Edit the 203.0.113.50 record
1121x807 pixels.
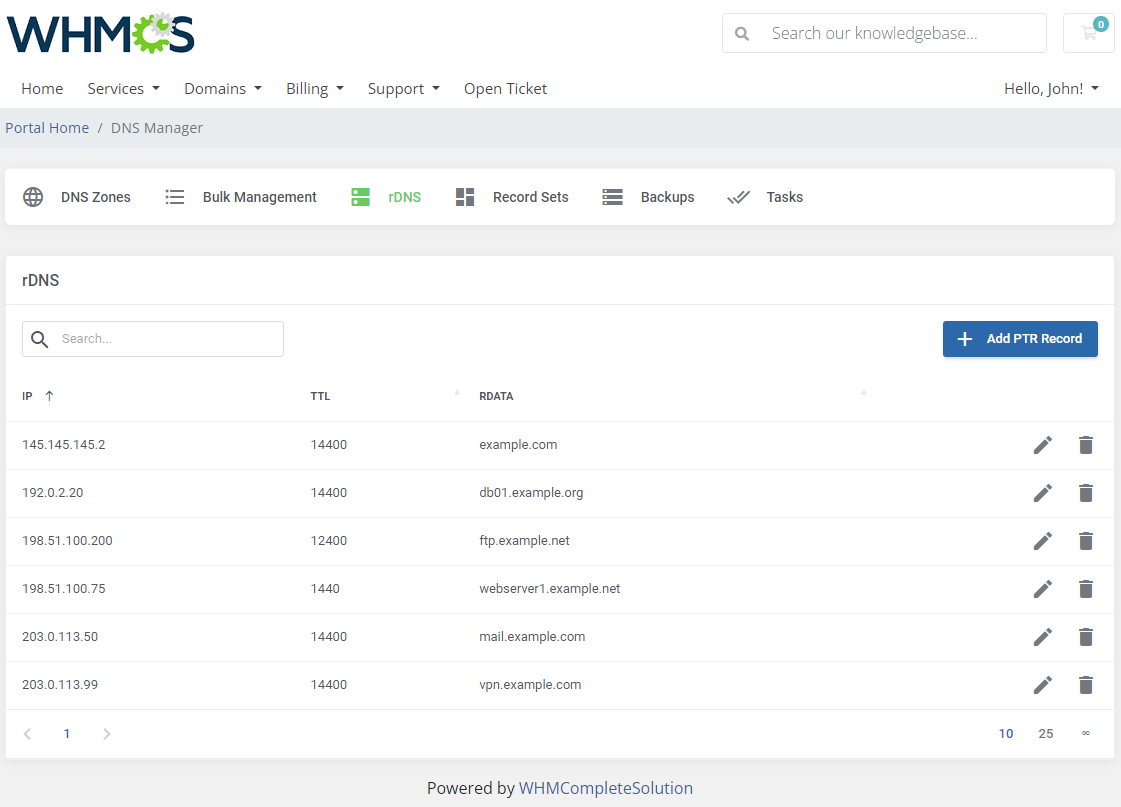1042,636
